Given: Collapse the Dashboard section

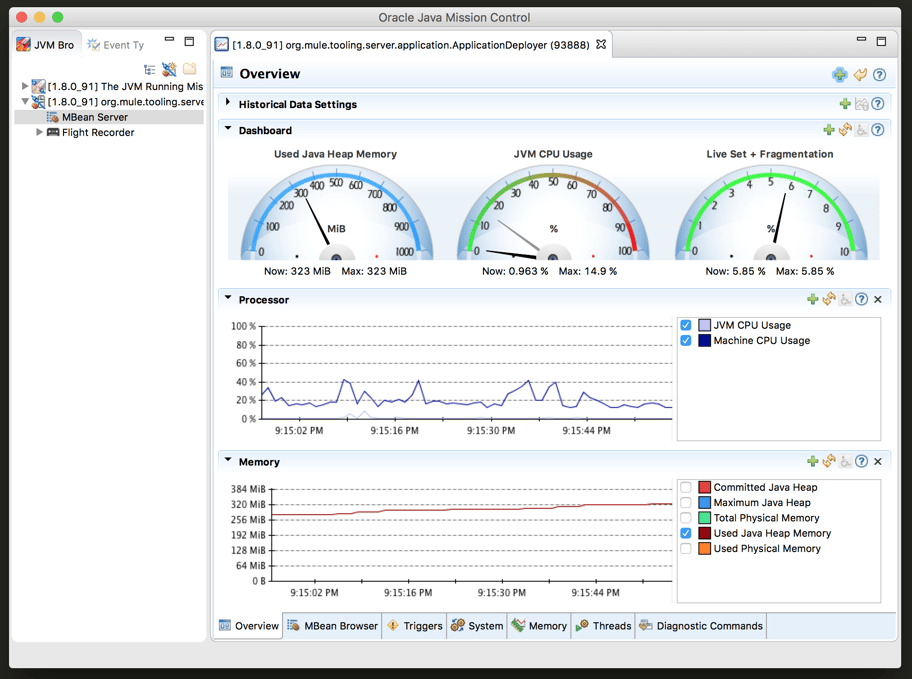Looking at the screenshot, I should coord(226,130).
